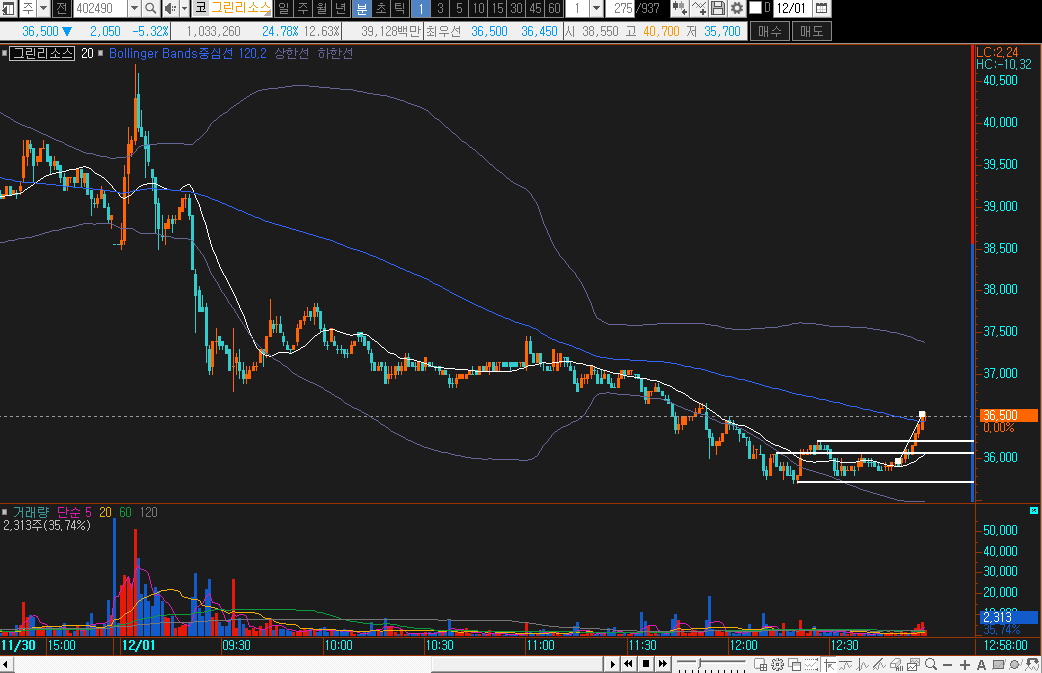Screen dimensions: 1042x673
Task: Click the play button in replay controls
Action: click(613, 664)
